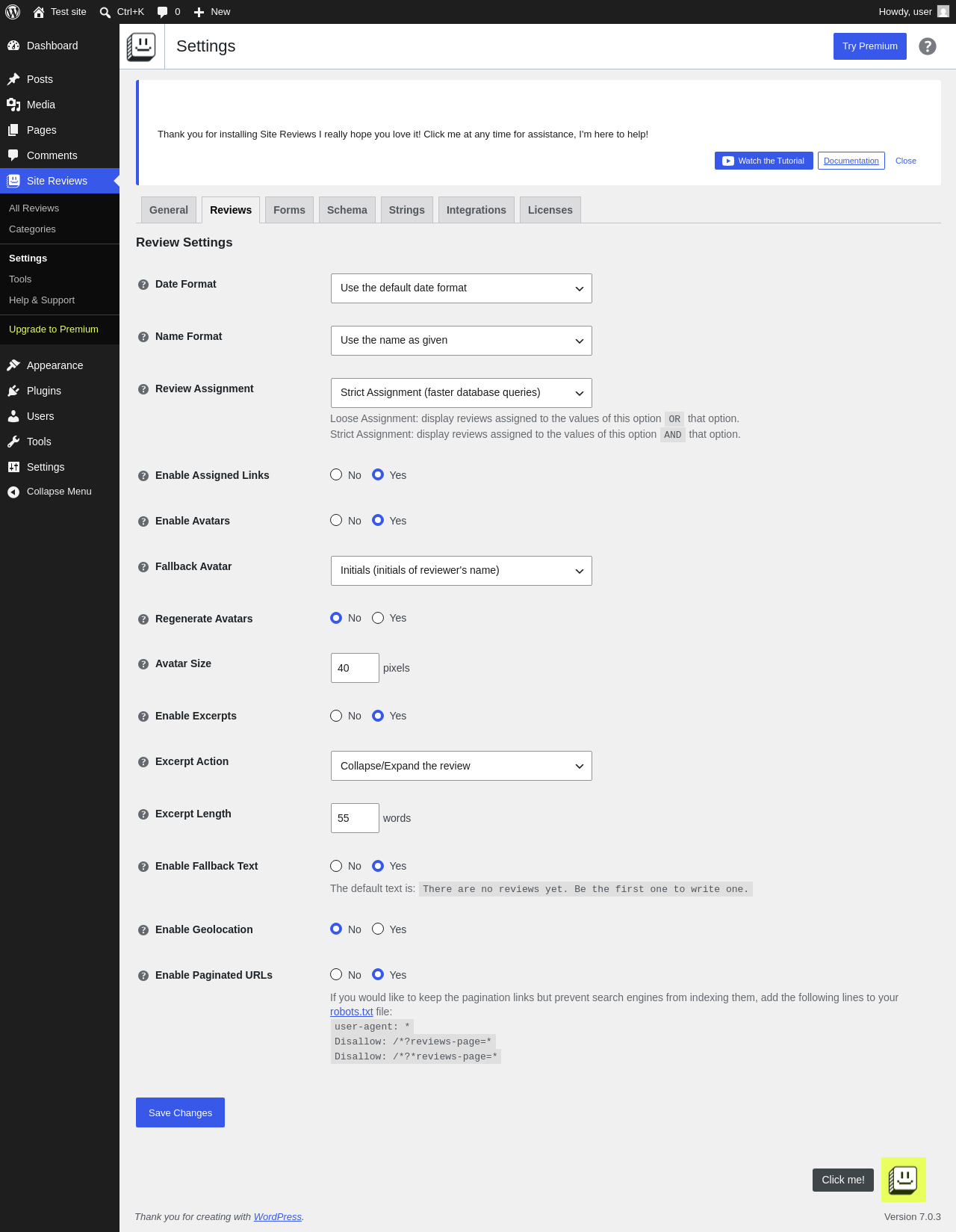
Task: Open All Reviews in sidebar
Action: pos(34,208)
